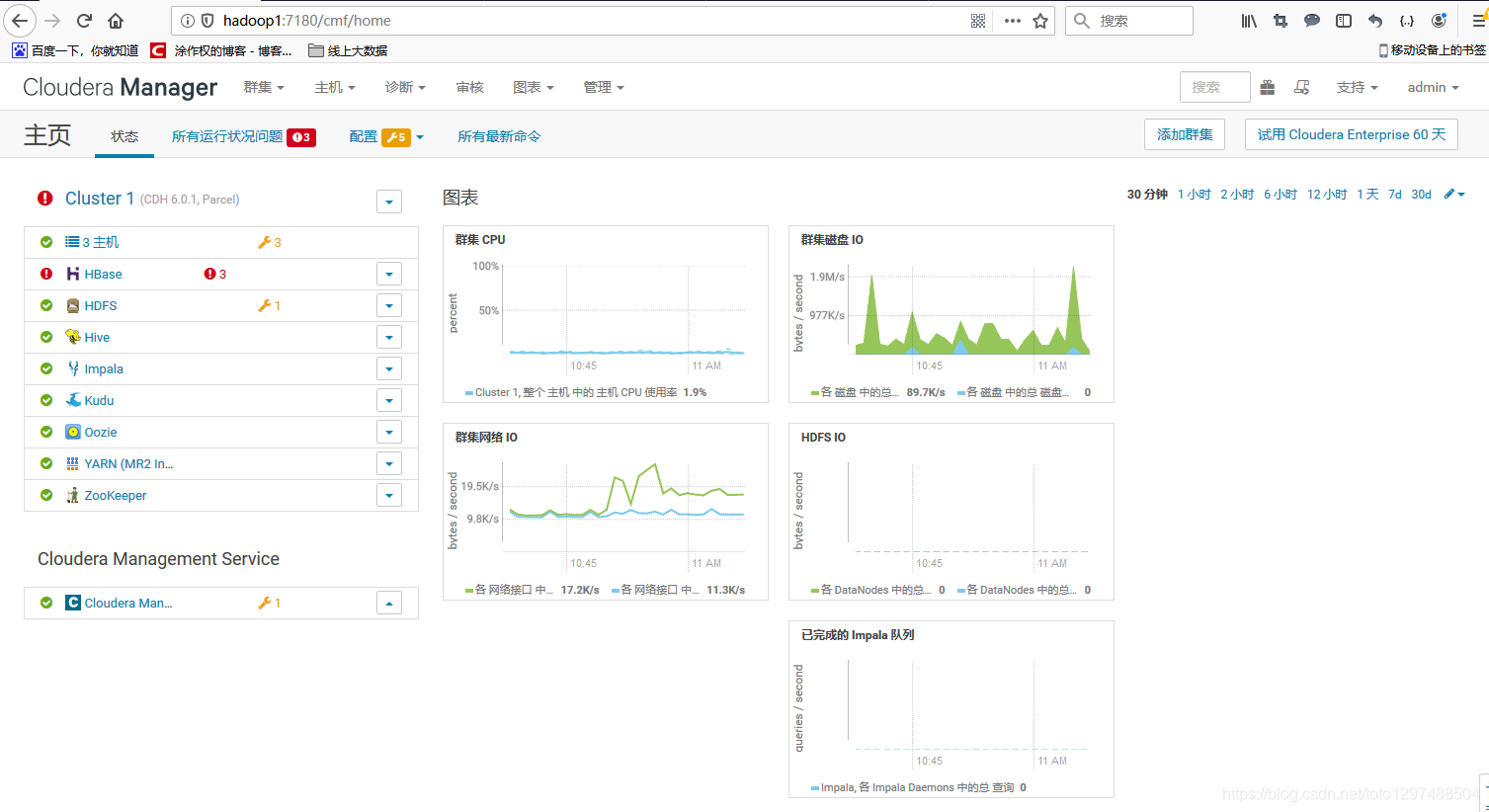Open the 所有运行状况问题 tab
This screenshot has width=1489, height=812.
pyautogui.click(x=243, y=137)
